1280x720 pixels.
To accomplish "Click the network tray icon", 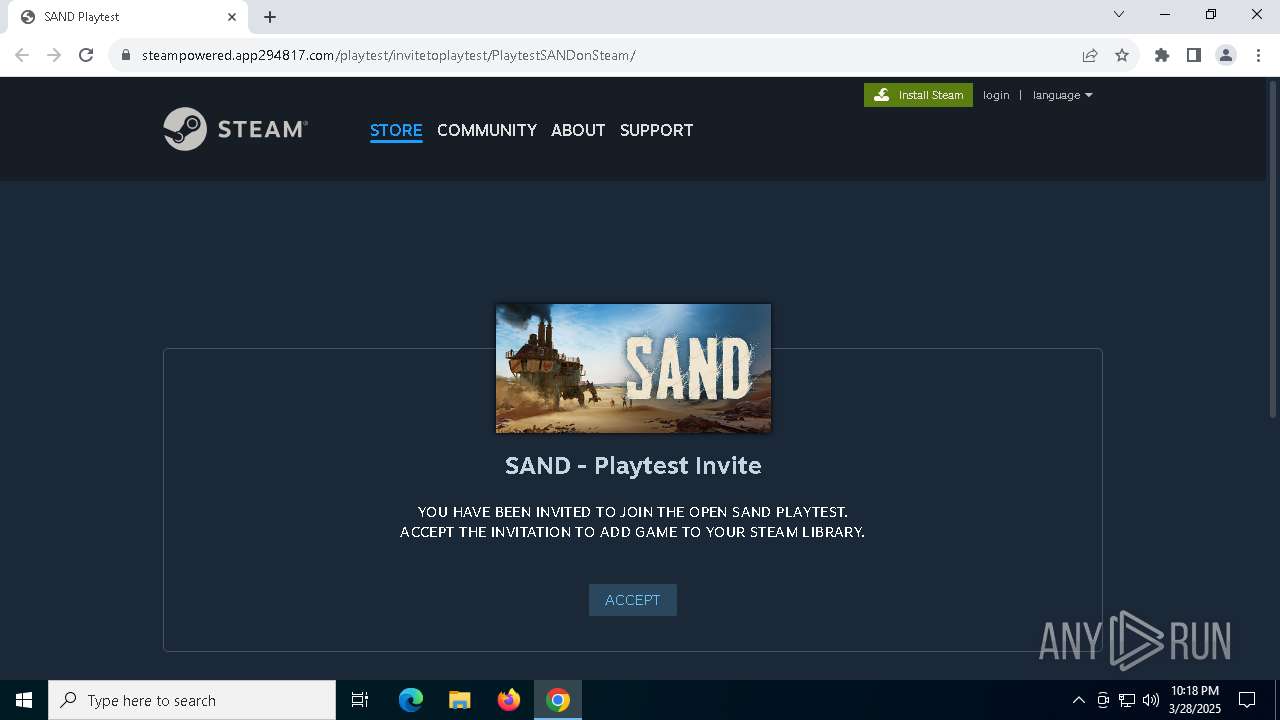I will point(1127,700).
